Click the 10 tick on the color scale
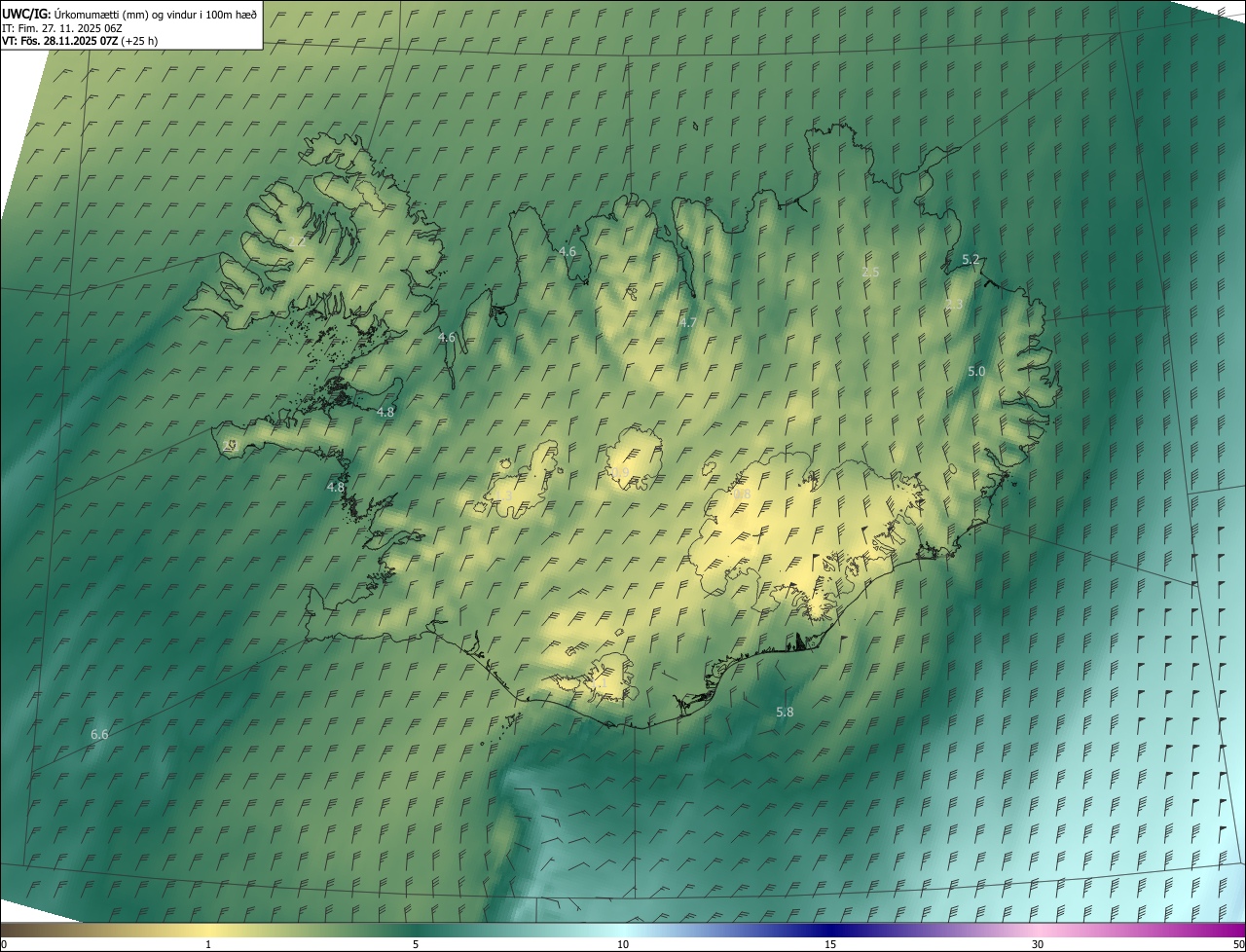Viewport: 1246px width, 952px height. (x=623, y=944)
